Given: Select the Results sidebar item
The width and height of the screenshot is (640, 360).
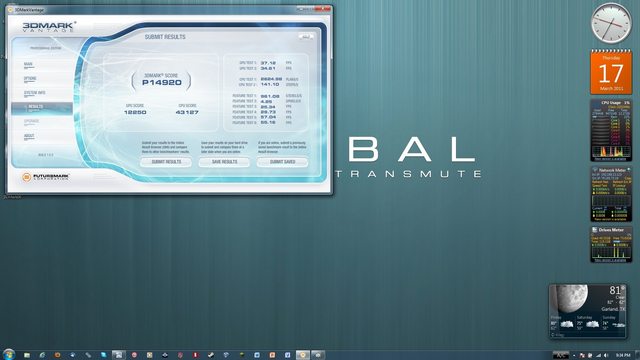Looking at the screenshot, I should [42, 107].
